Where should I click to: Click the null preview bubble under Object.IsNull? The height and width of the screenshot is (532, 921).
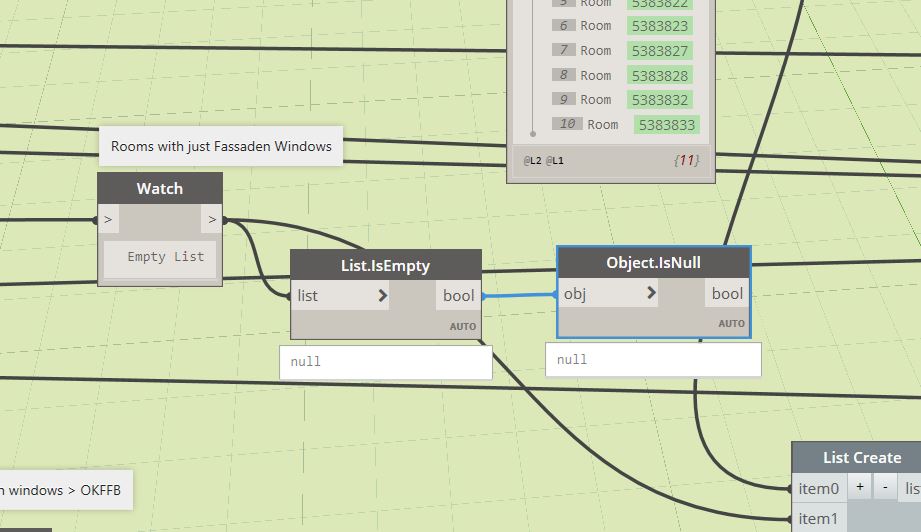[653, 359]
